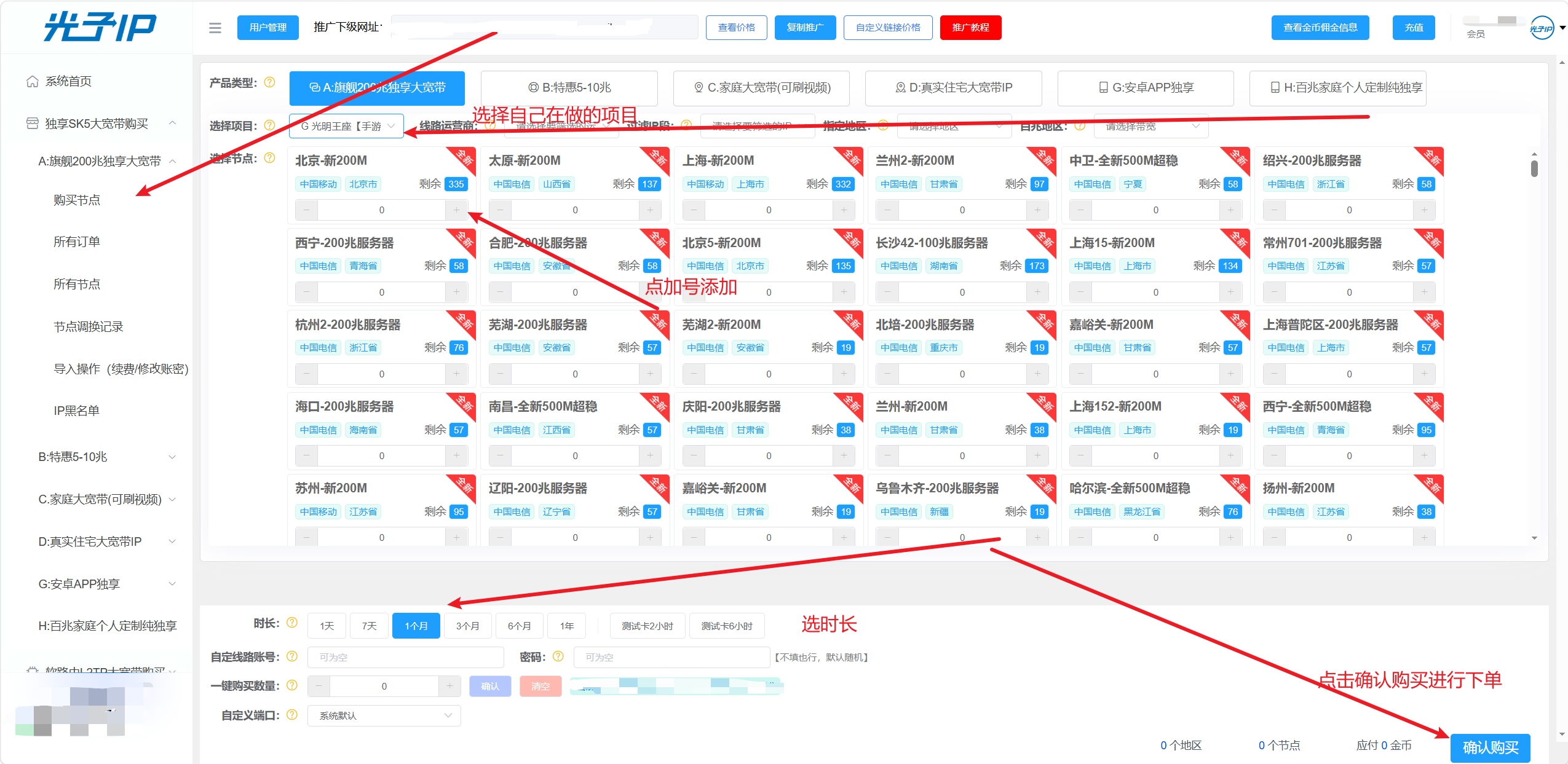
Task: Expand G:安卓APP独享 sidebar submenu
Action: click(x=173, y=584)
